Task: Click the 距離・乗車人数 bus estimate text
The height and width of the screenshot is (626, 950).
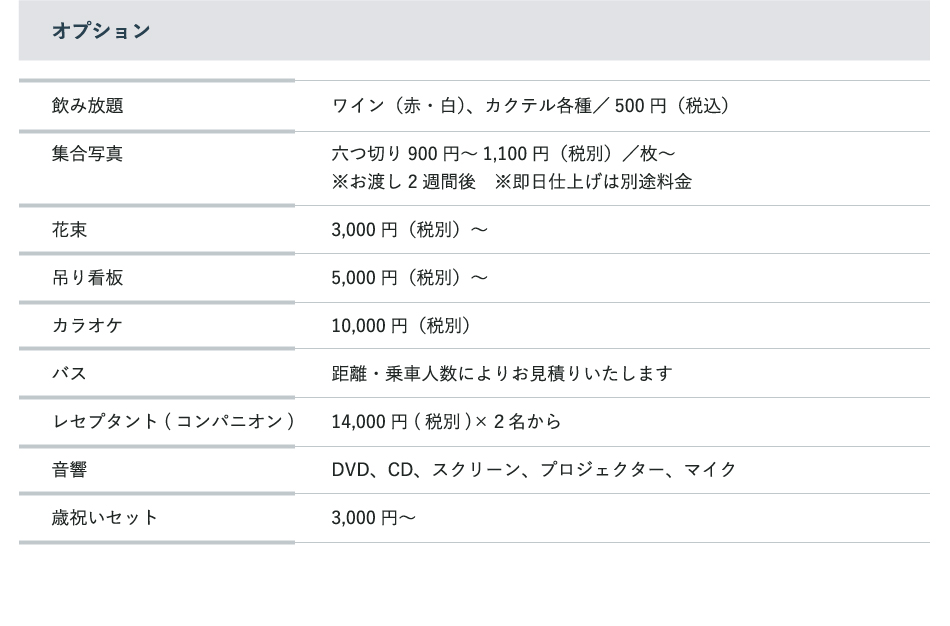Action: (502, 374)
